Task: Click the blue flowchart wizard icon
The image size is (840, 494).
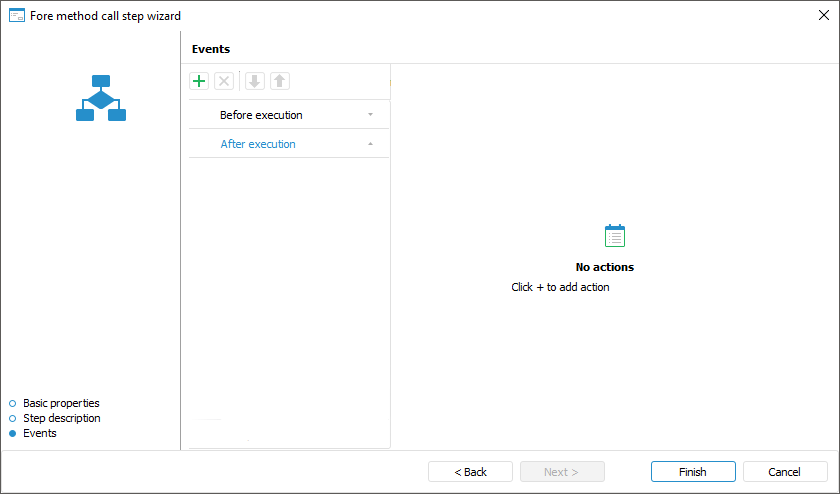Action: (101, 98)
